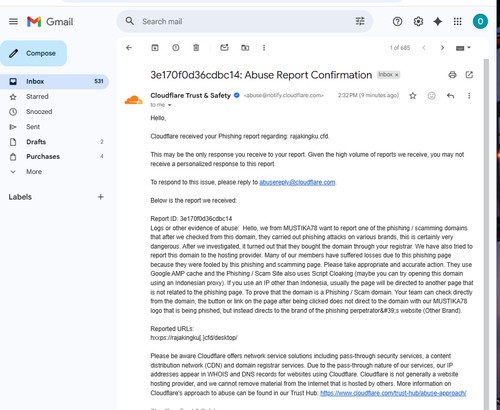
Task: Remove the Inbox label from email
Action: (397, 75)
